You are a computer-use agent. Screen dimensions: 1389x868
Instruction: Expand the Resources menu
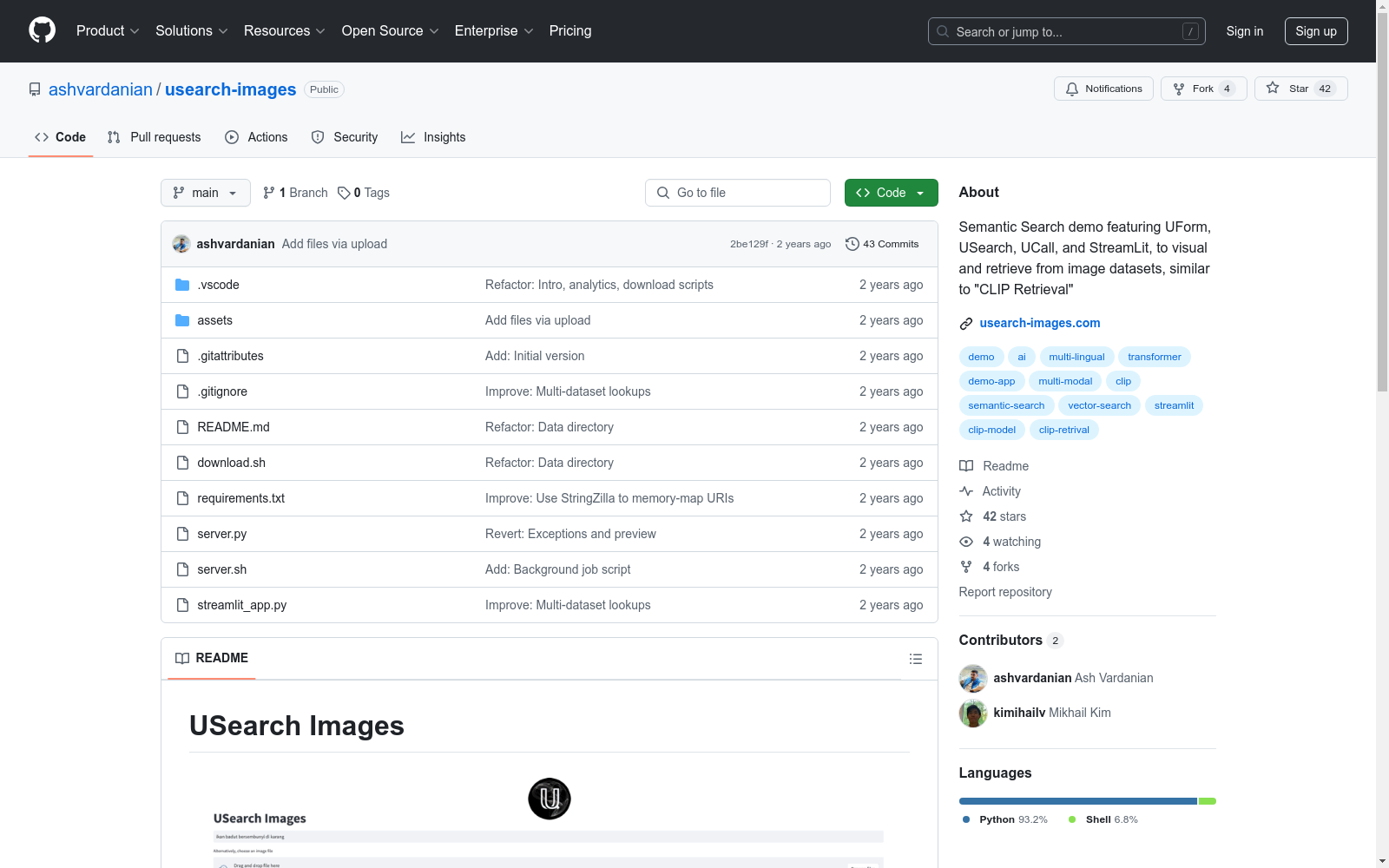click(285, 31)
